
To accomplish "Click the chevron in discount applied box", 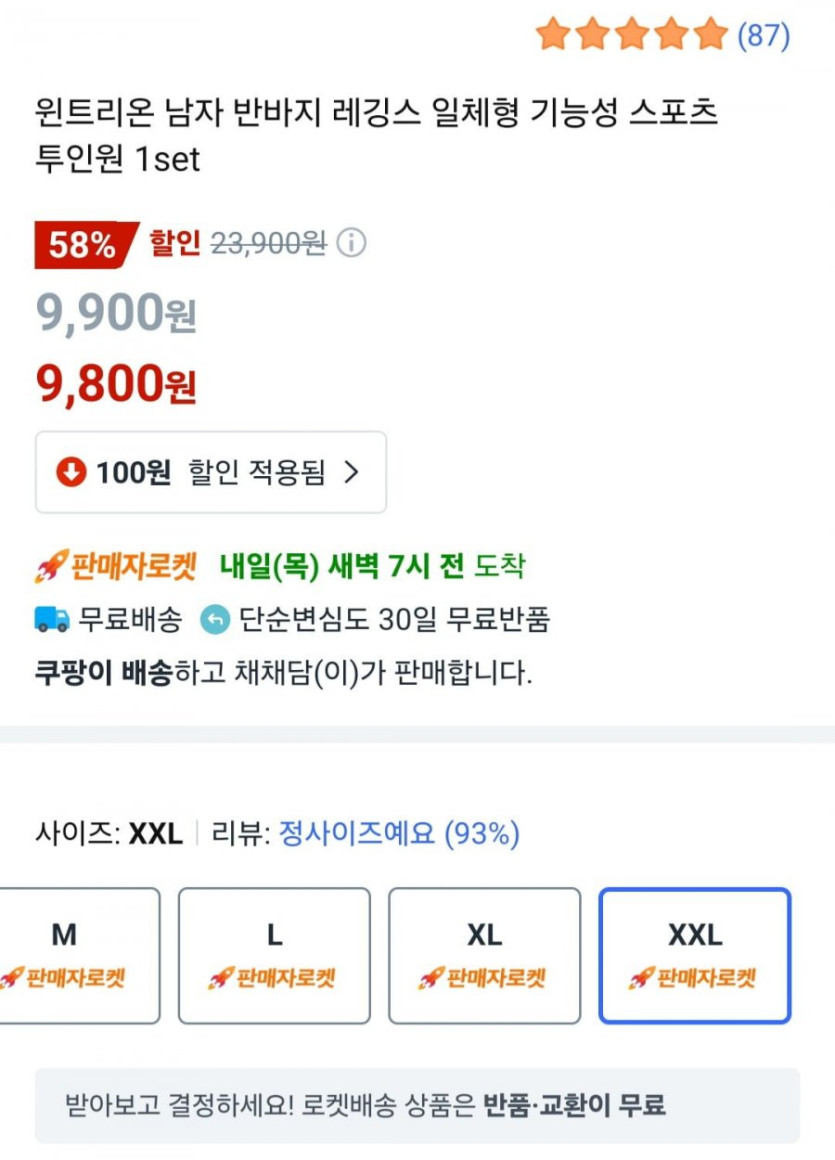I will click(x=350, y=472).
